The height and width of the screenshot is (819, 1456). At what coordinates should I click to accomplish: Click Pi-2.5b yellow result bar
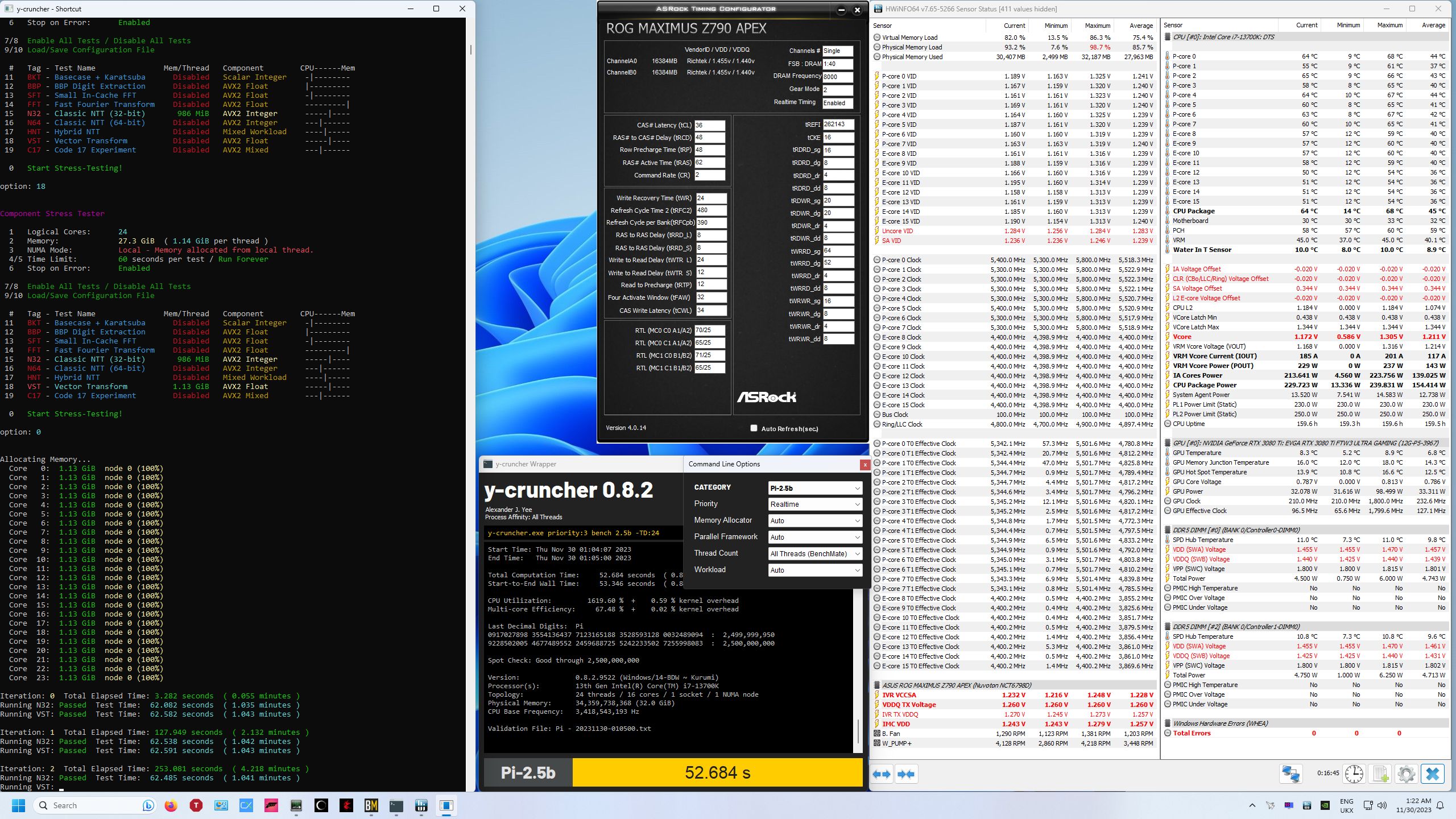tap(717, 773)
